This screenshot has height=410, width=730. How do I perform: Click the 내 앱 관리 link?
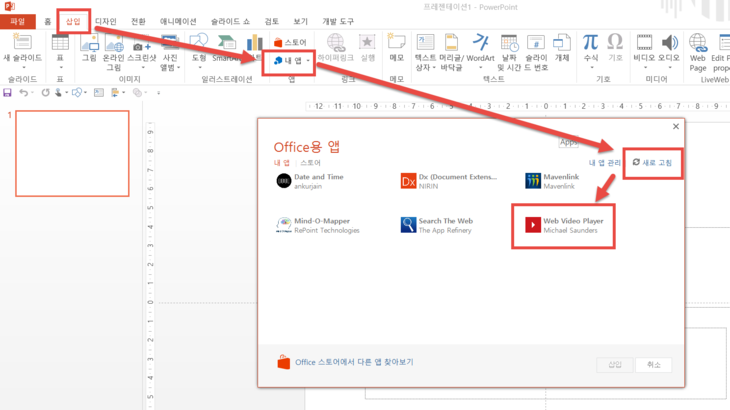tap(604, 163)
